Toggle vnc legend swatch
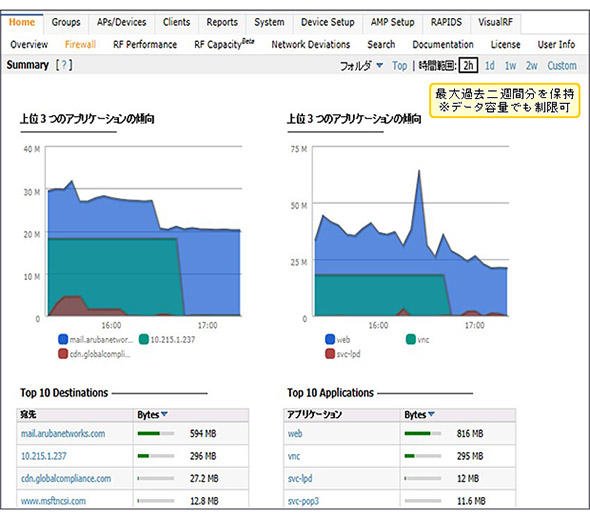 [x=411, y=339]
